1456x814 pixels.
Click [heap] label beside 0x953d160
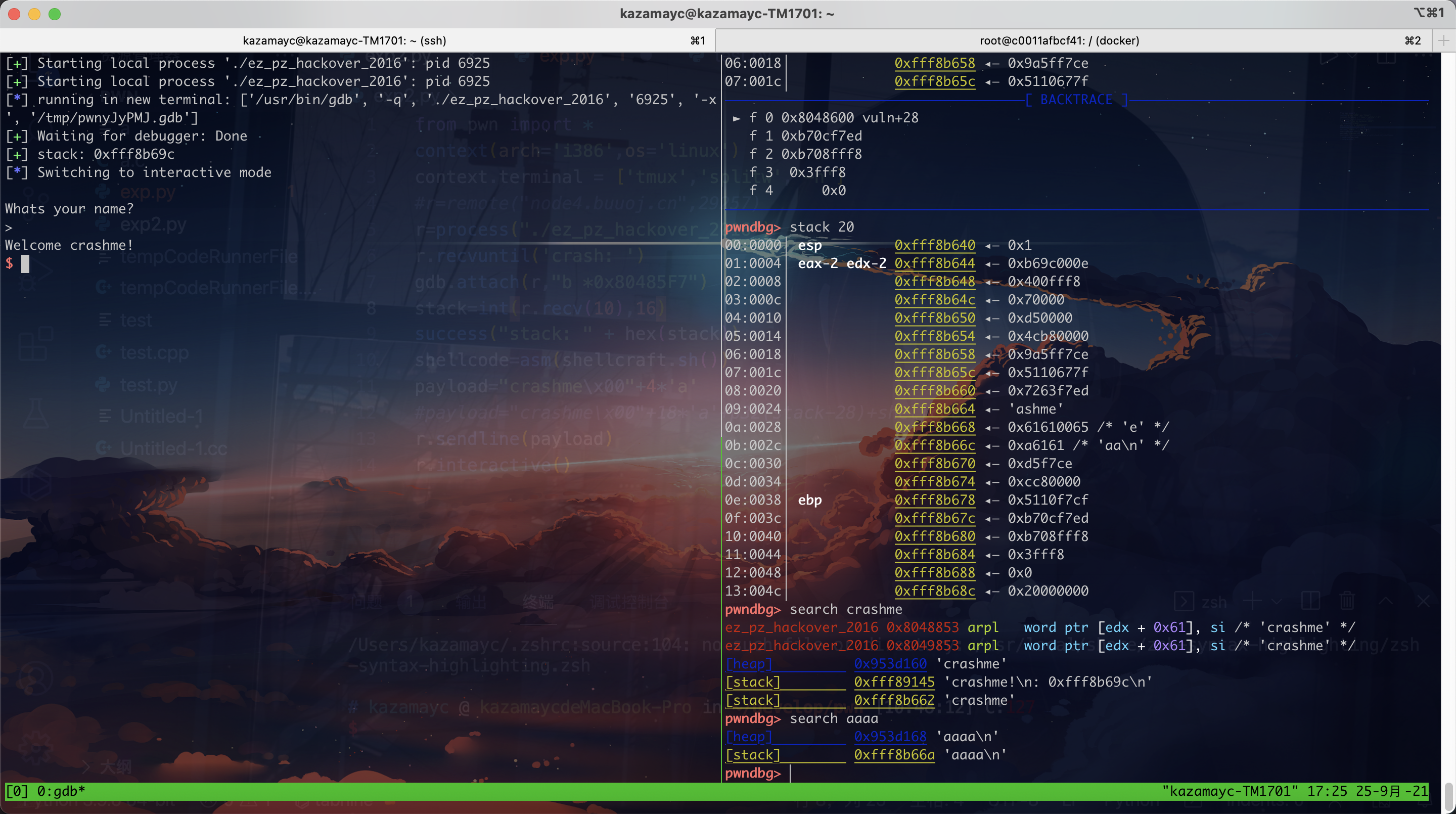coord(748,664)
